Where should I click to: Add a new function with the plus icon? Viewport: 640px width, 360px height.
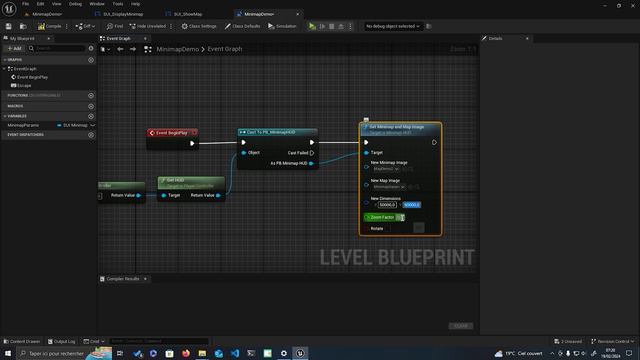tap(91, 95)
